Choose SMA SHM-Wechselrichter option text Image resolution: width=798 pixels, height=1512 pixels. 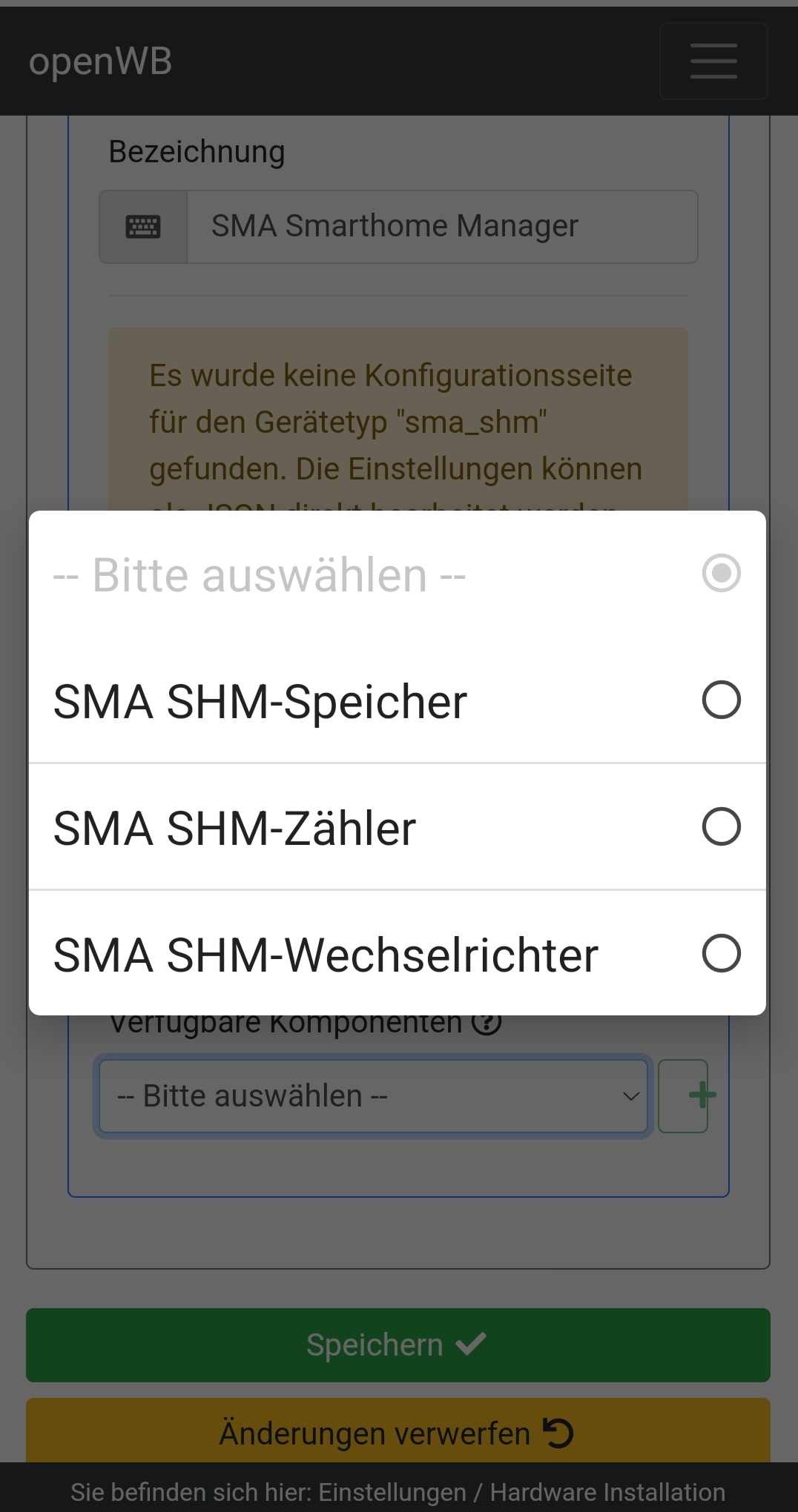[x=326, y=955]
